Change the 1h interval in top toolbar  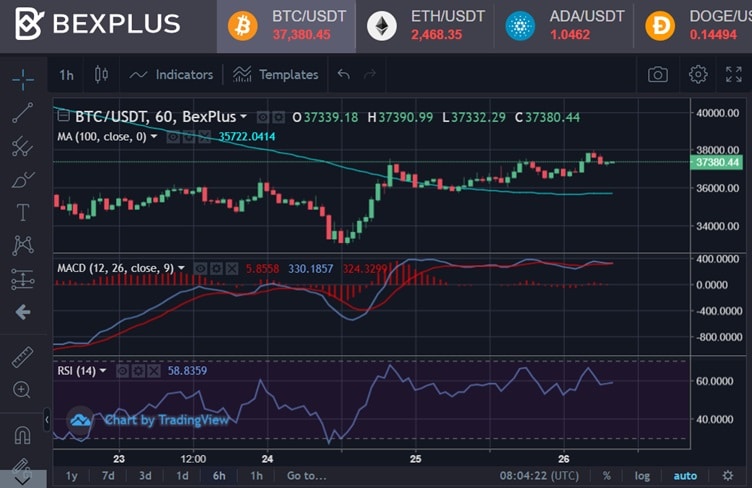tap(67, 75)
